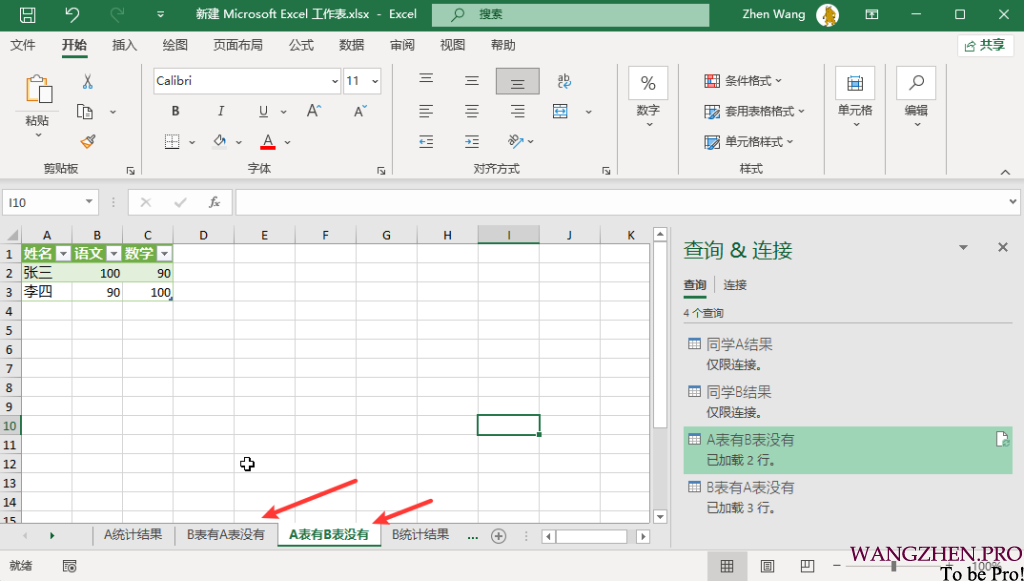Click the Insert Function fx icon
The image size is (1024, 581).
click(214, 202)
